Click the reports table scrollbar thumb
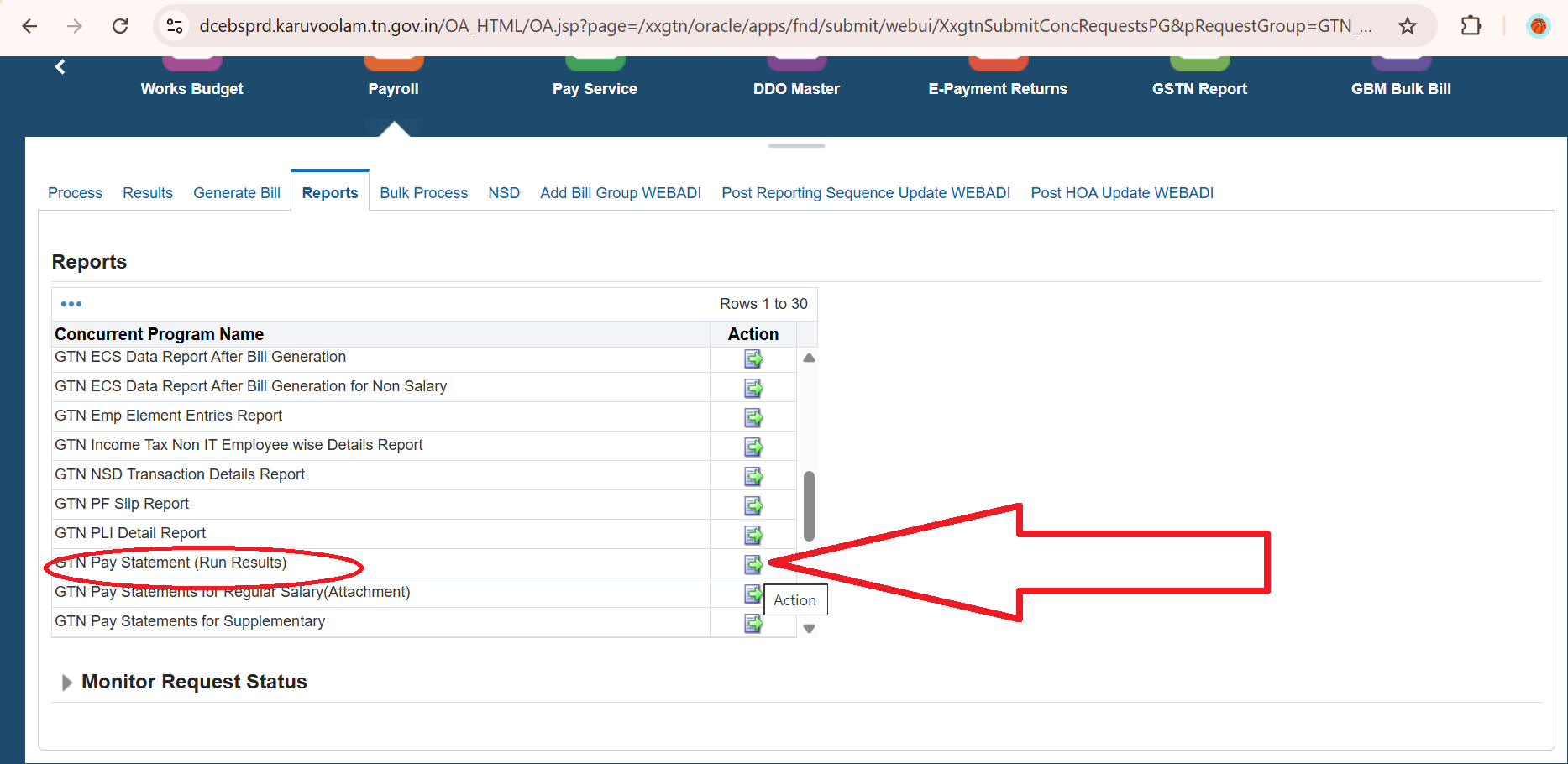 tap(809, 505)
